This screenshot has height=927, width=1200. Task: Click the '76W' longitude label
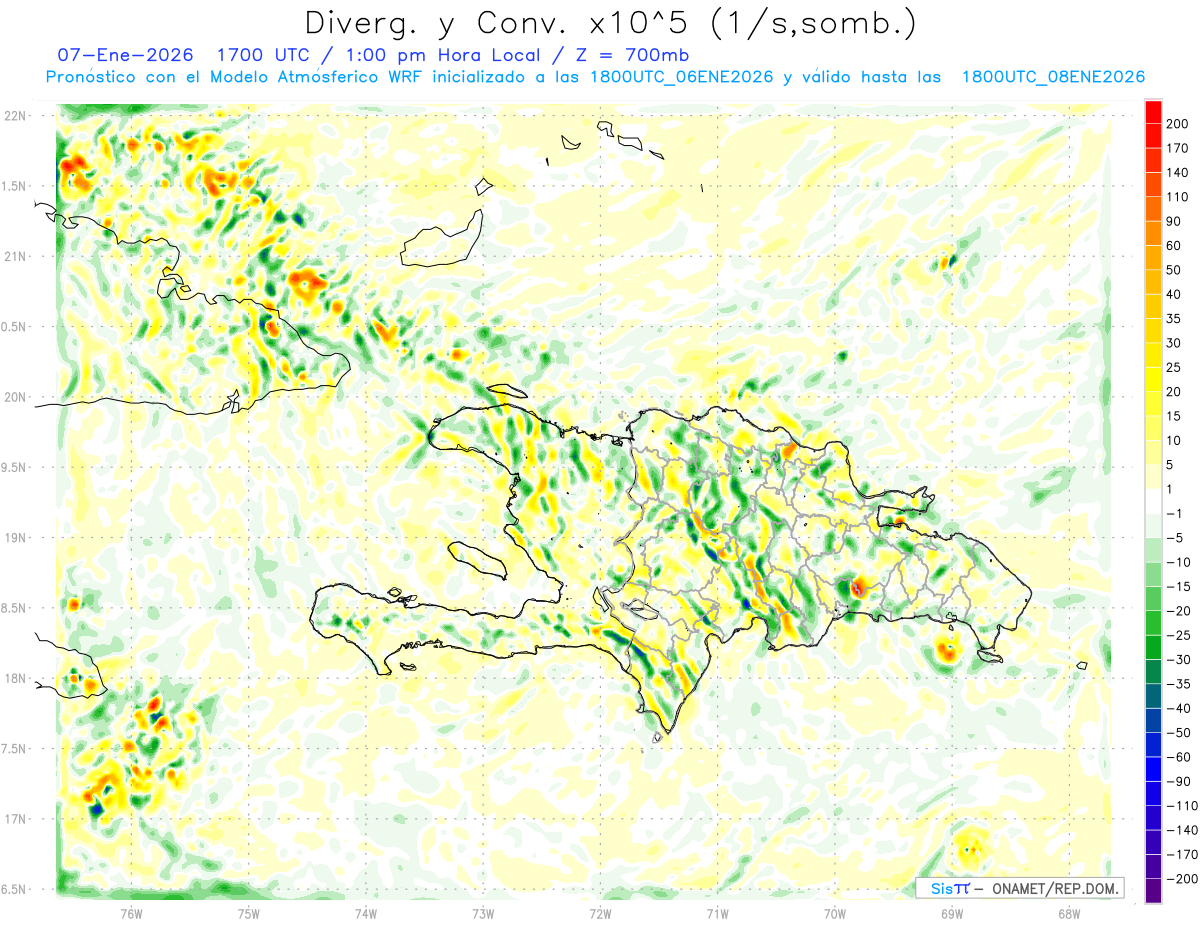(131, 914)
